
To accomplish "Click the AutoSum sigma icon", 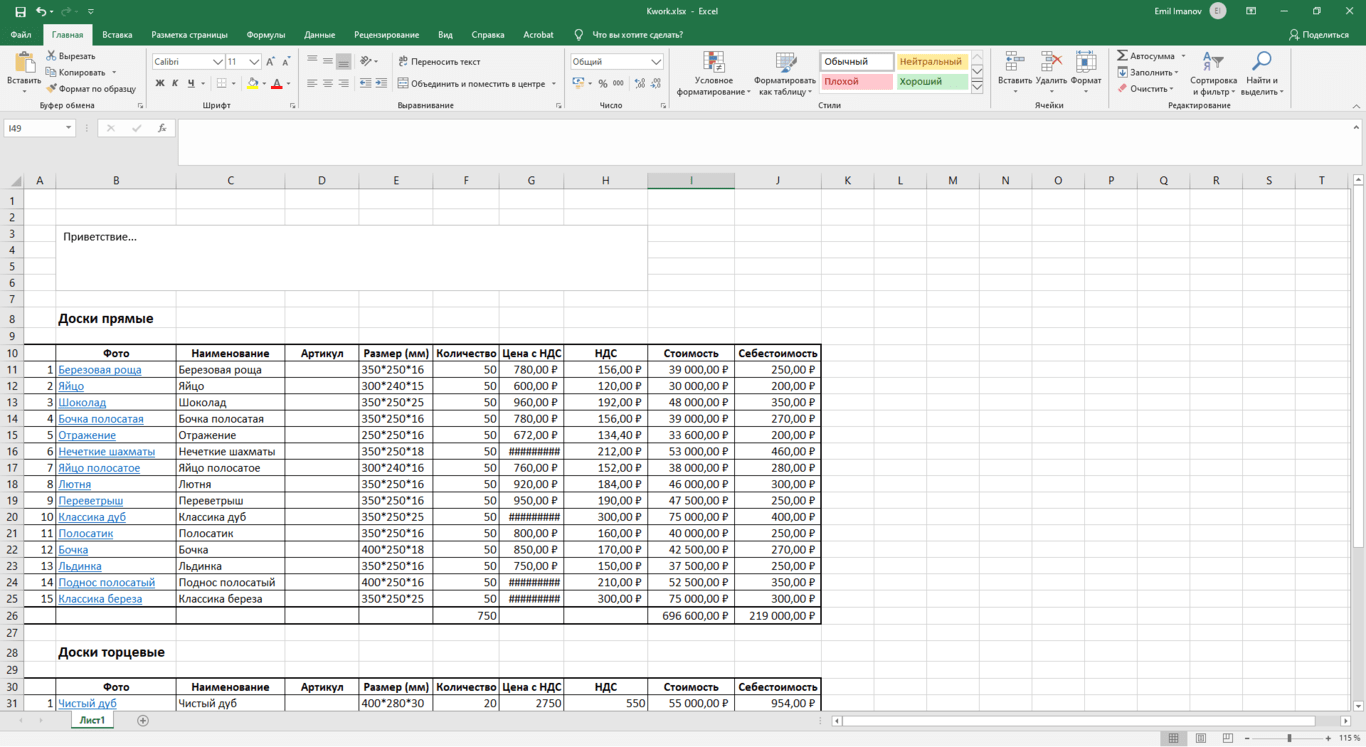I will coord(1123,56).
